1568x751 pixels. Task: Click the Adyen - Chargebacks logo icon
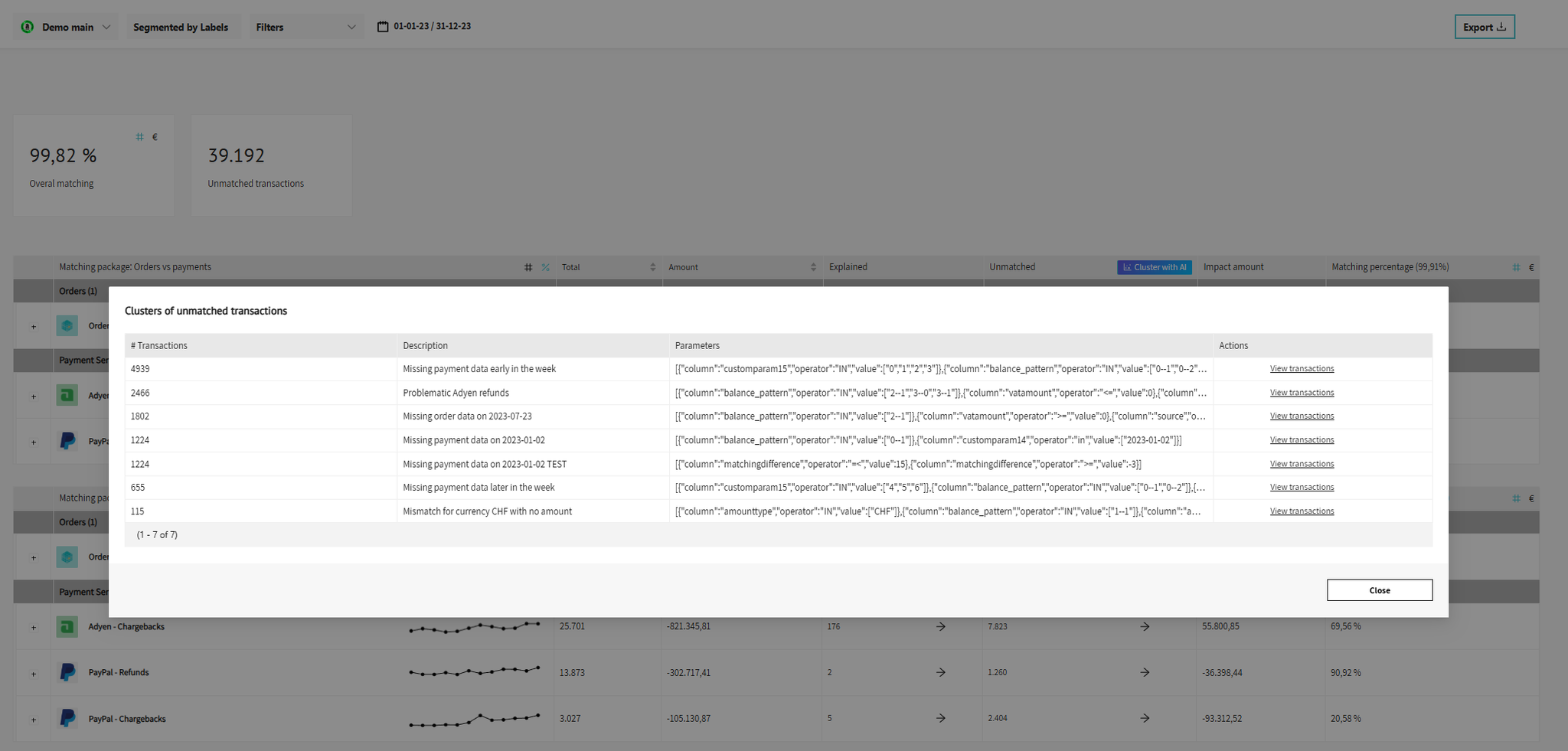(x=67, y=627)
